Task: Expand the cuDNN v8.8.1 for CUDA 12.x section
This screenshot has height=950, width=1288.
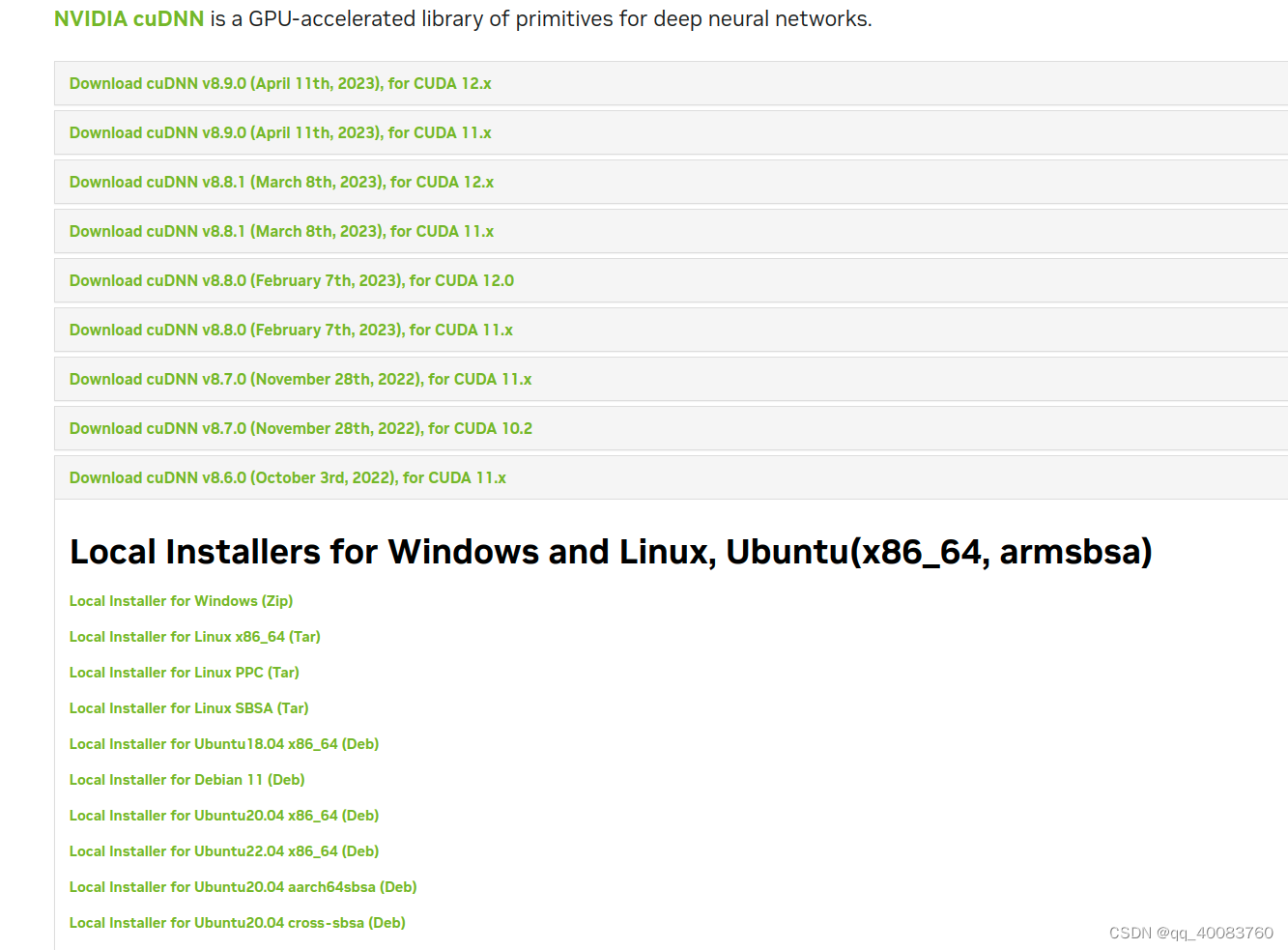Action: pyautogui.click(x=281, y=182)
